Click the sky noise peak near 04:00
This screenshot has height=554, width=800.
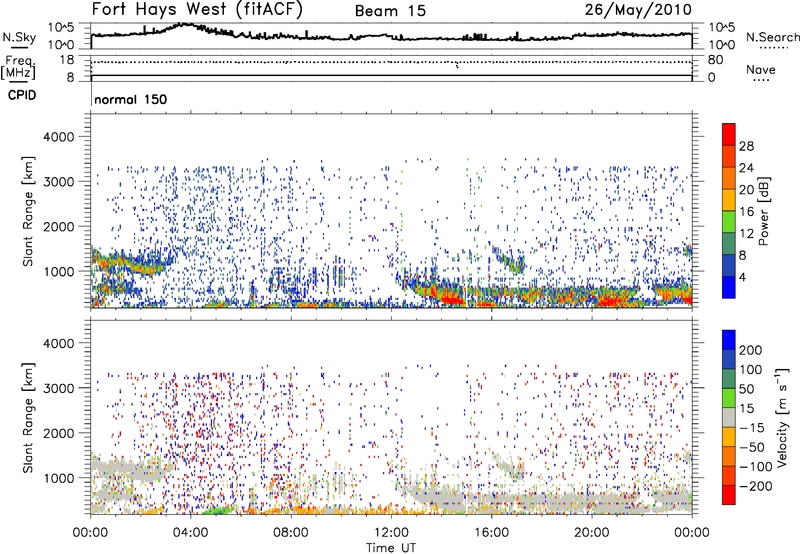pos(185,24)
